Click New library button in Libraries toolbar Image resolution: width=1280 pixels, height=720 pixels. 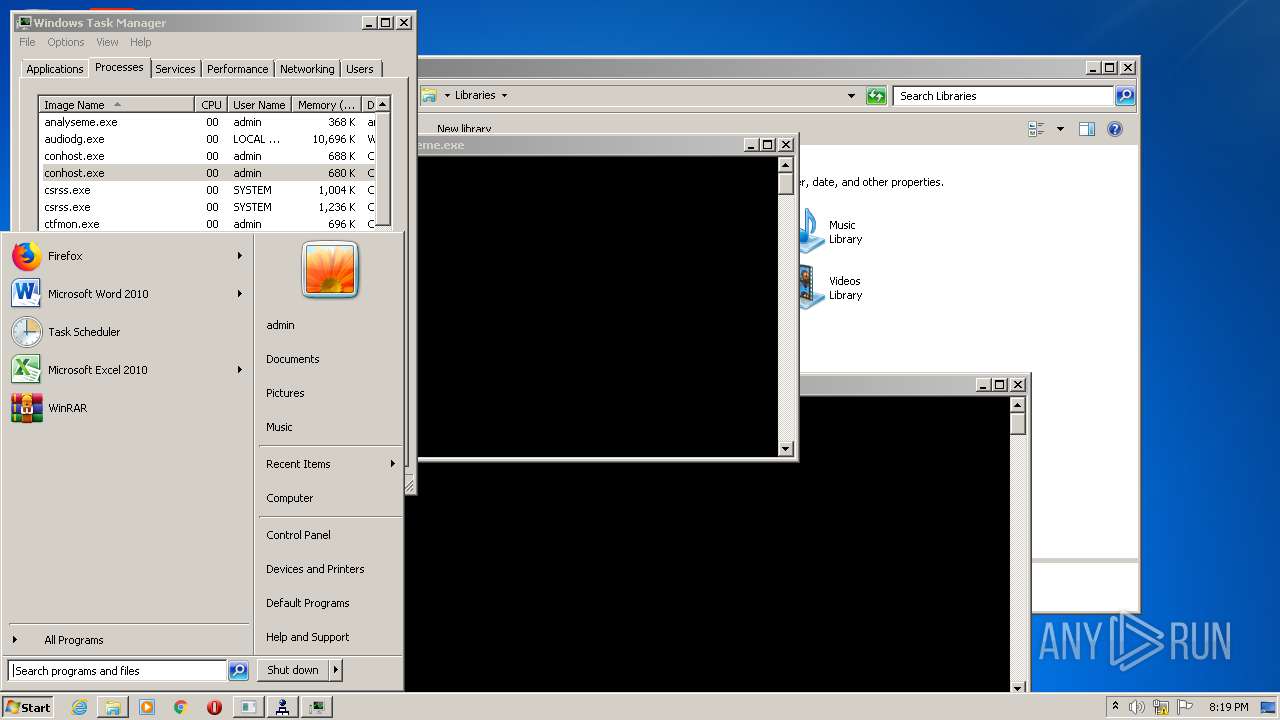click(464, 130)
